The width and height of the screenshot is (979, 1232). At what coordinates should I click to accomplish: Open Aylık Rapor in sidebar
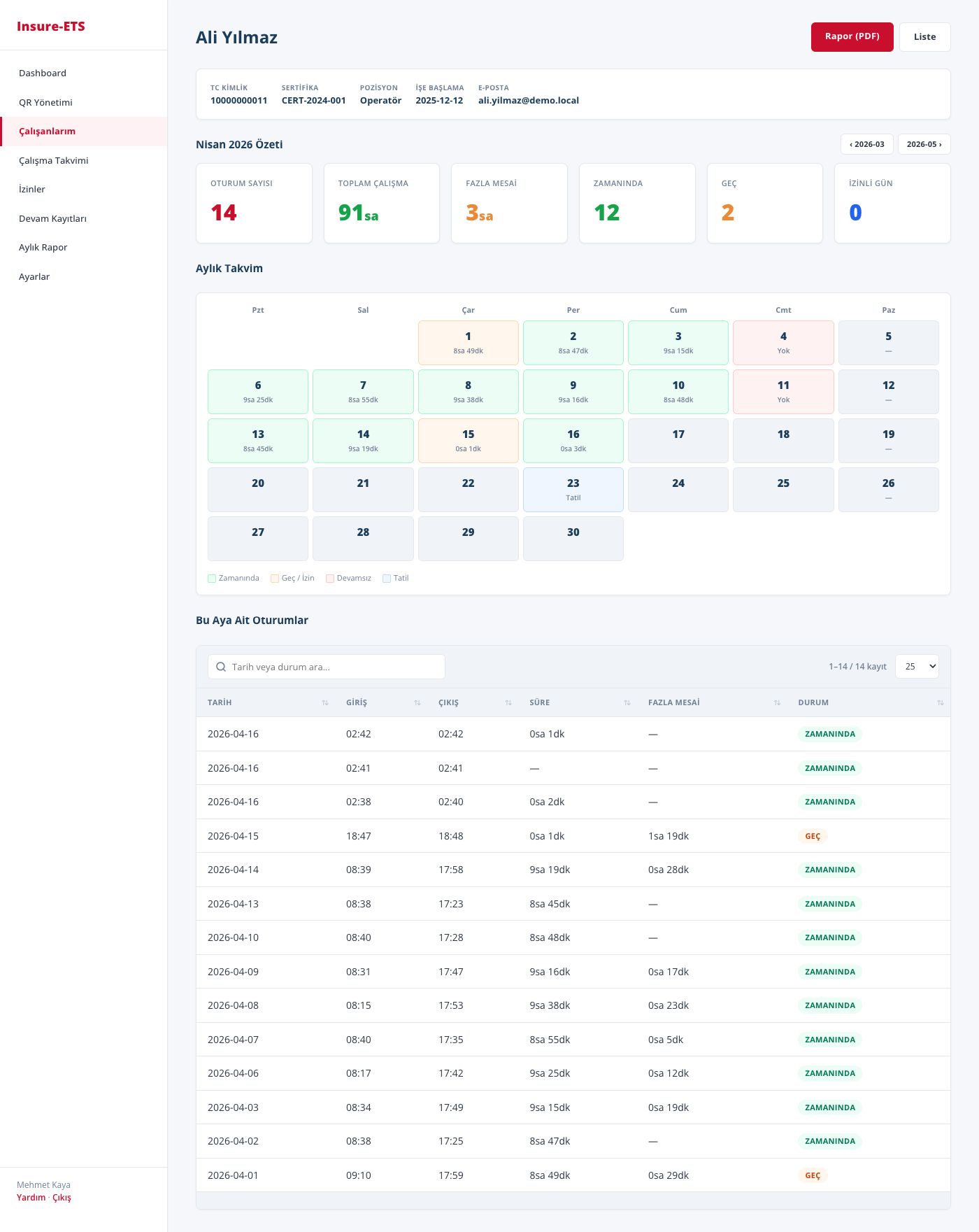43,247
